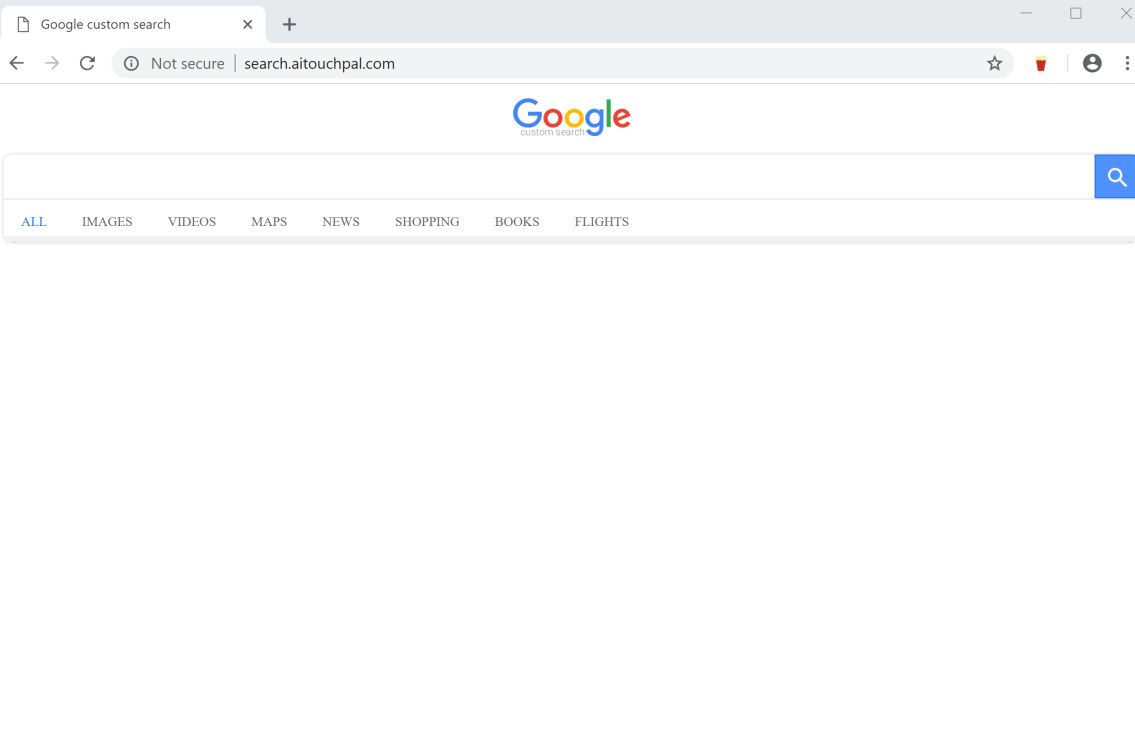
Task: Open a new tab with the plus button
Action: tap(290, 25)
